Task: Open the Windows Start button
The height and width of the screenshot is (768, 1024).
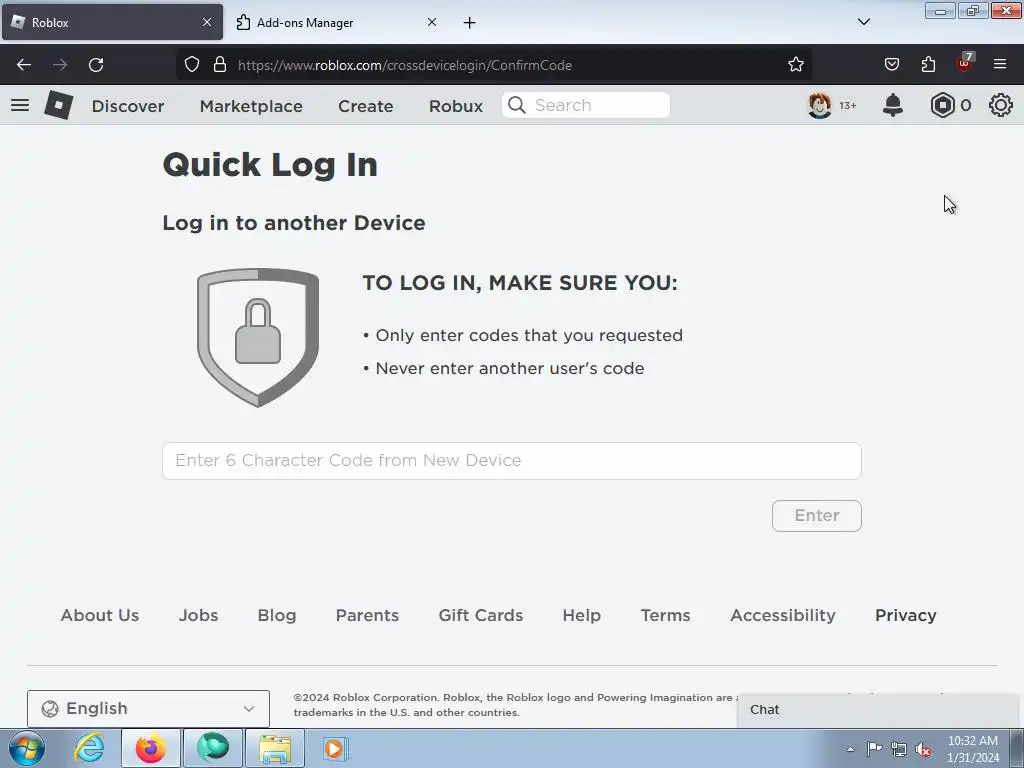Action: click(27, 748)
